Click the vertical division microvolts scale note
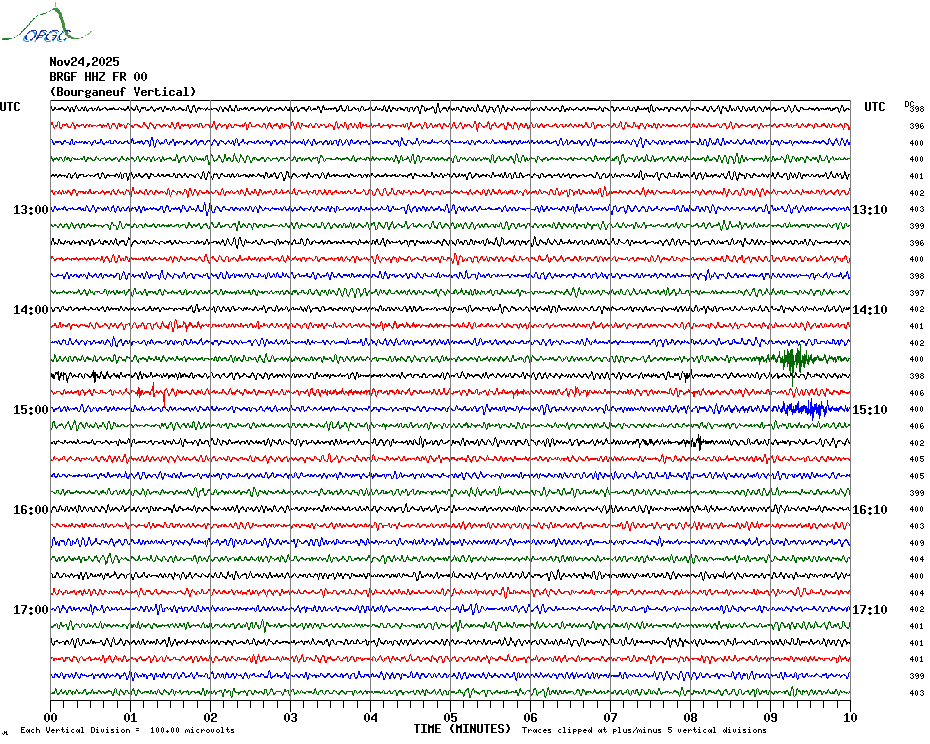The width and height of the screenshot is (930, 744). [127, 730]
